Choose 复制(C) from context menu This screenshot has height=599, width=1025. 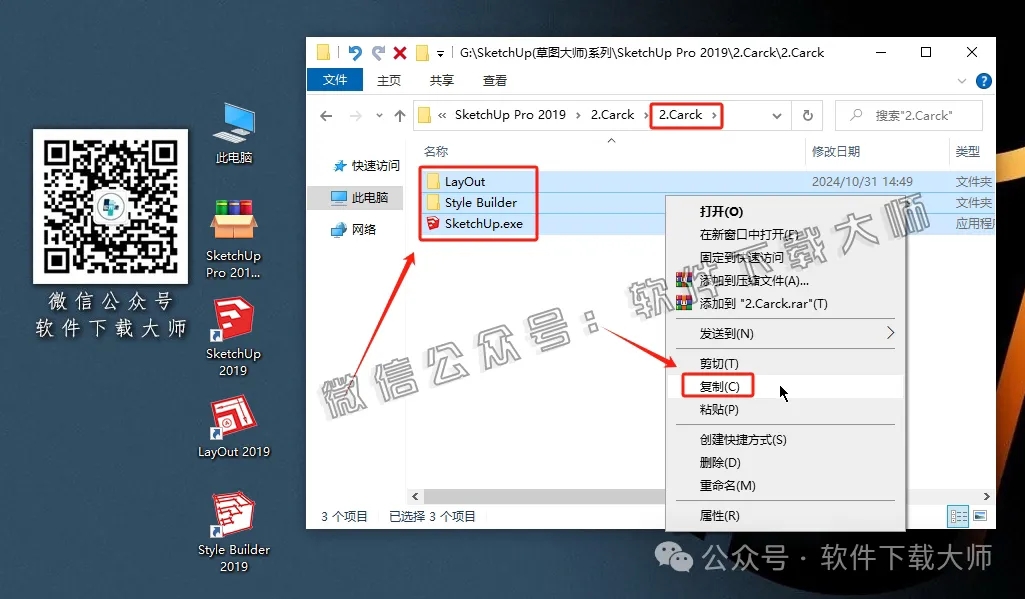[717, 385]
